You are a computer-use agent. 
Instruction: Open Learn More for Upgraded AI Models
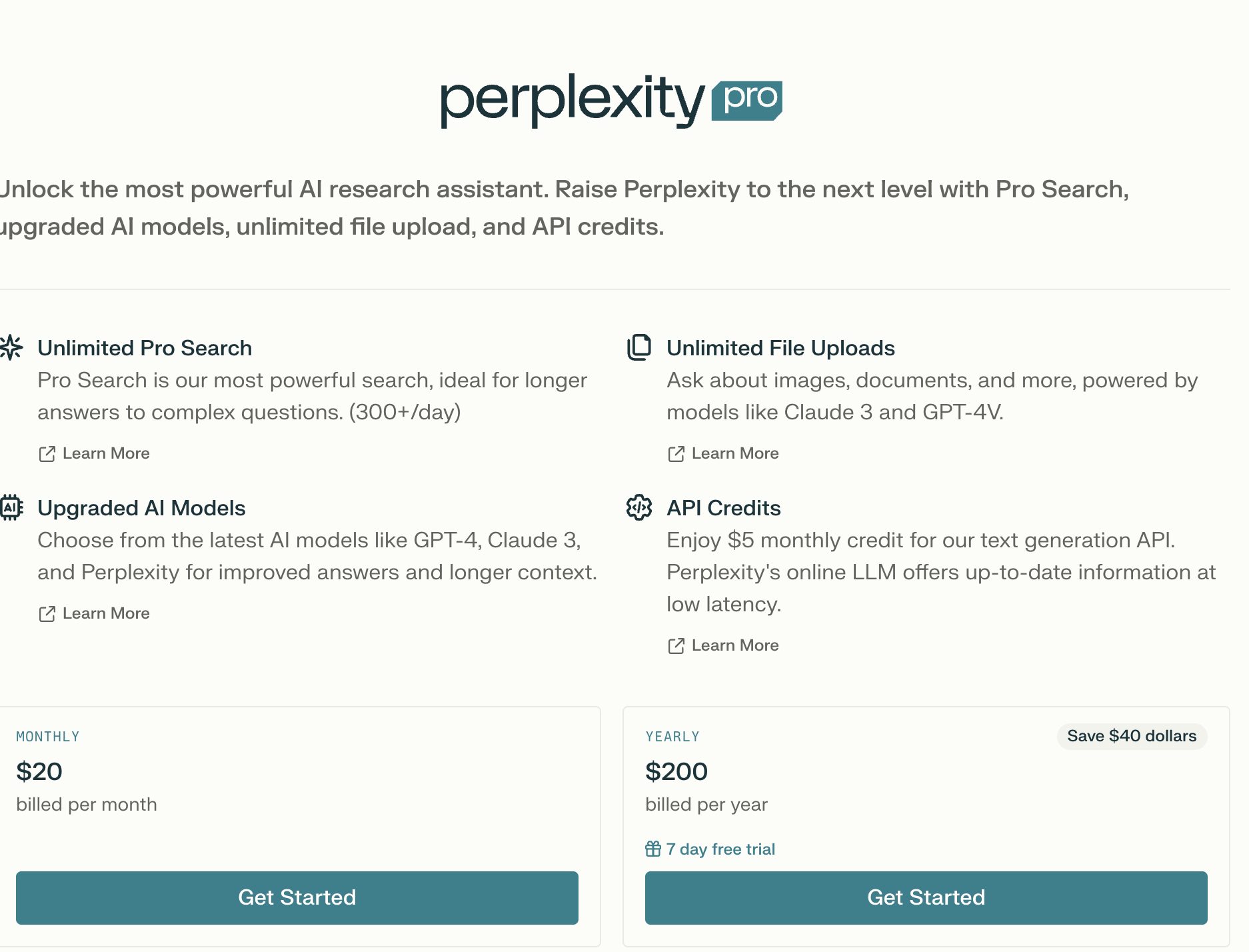tap(106, 613)
